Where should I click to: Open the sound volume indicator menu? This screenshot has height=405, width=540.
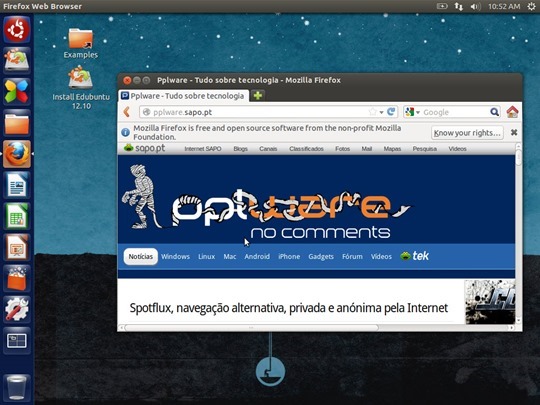[x=475, y=6]
